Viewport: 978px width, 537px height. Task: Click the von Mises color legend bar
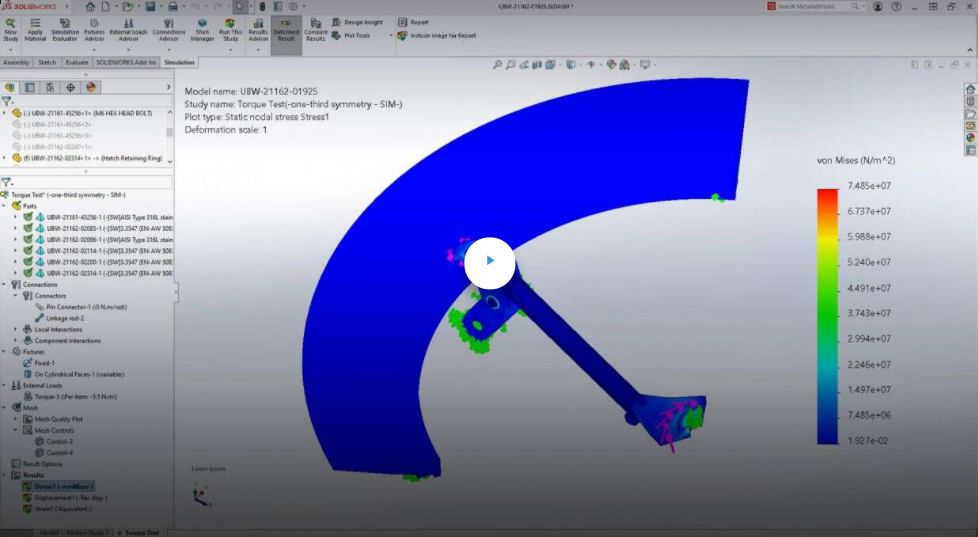coord(827,315)
